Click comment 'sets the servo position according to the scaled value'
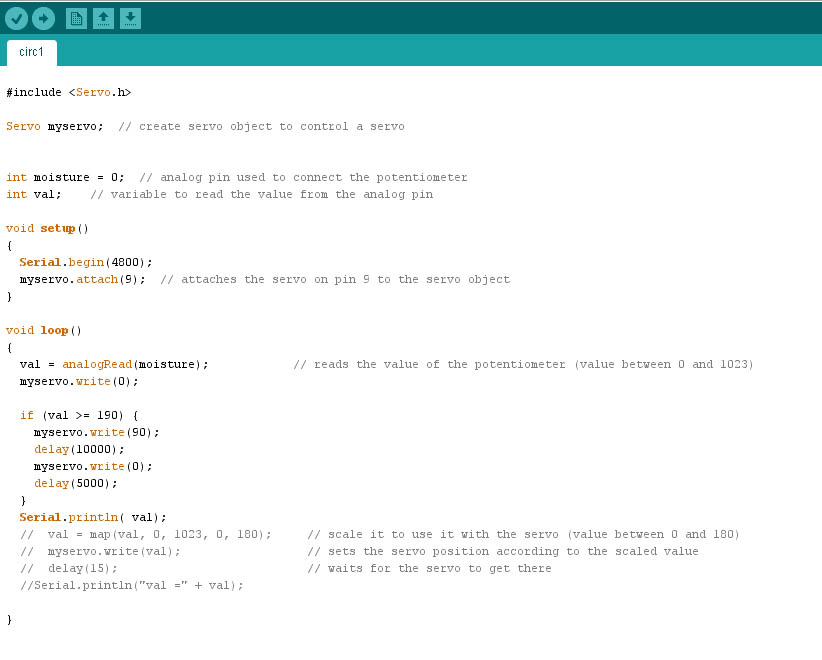This screenshot has height=660, width=822. (x=513, y=551)
